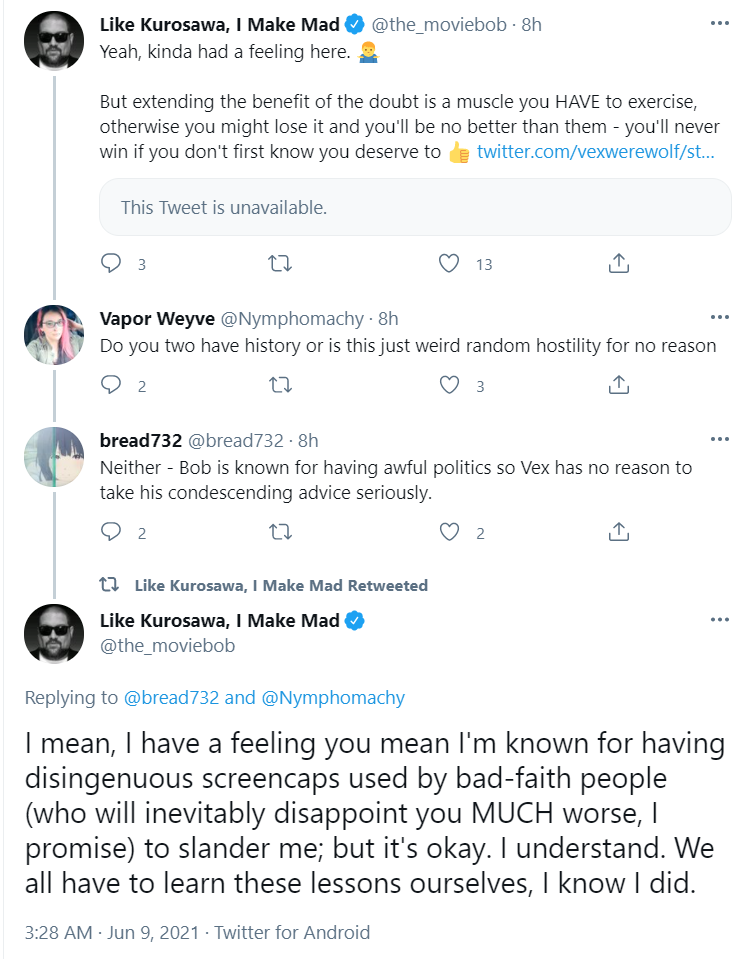
Task: Like Vapor Weyve's tweet
Action: pyautogui.click(x=449, y=385)
